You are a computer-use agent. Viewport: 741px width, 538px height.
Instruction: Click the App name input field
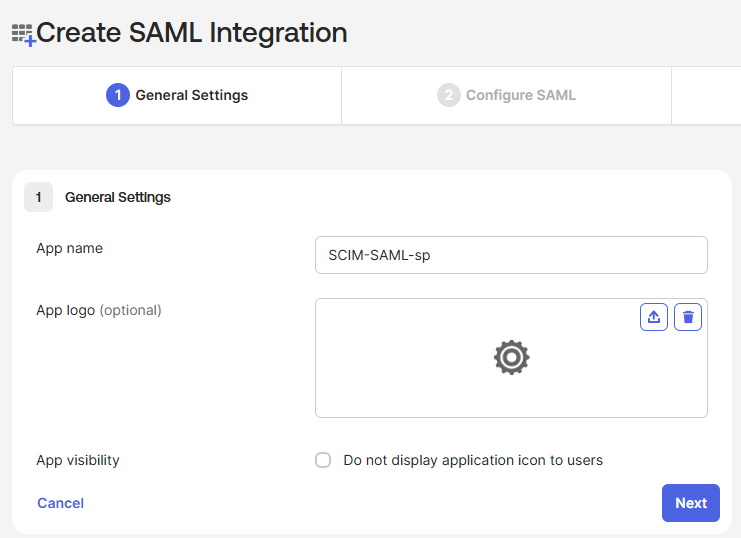(x=511, y=255)
